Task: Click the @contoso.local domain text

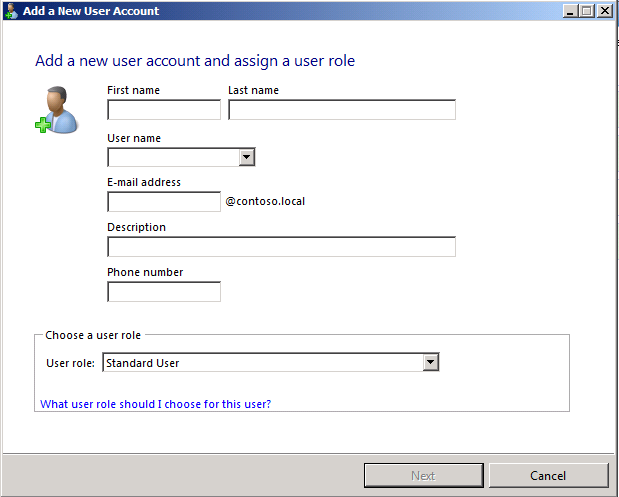Action: [265, 201]
